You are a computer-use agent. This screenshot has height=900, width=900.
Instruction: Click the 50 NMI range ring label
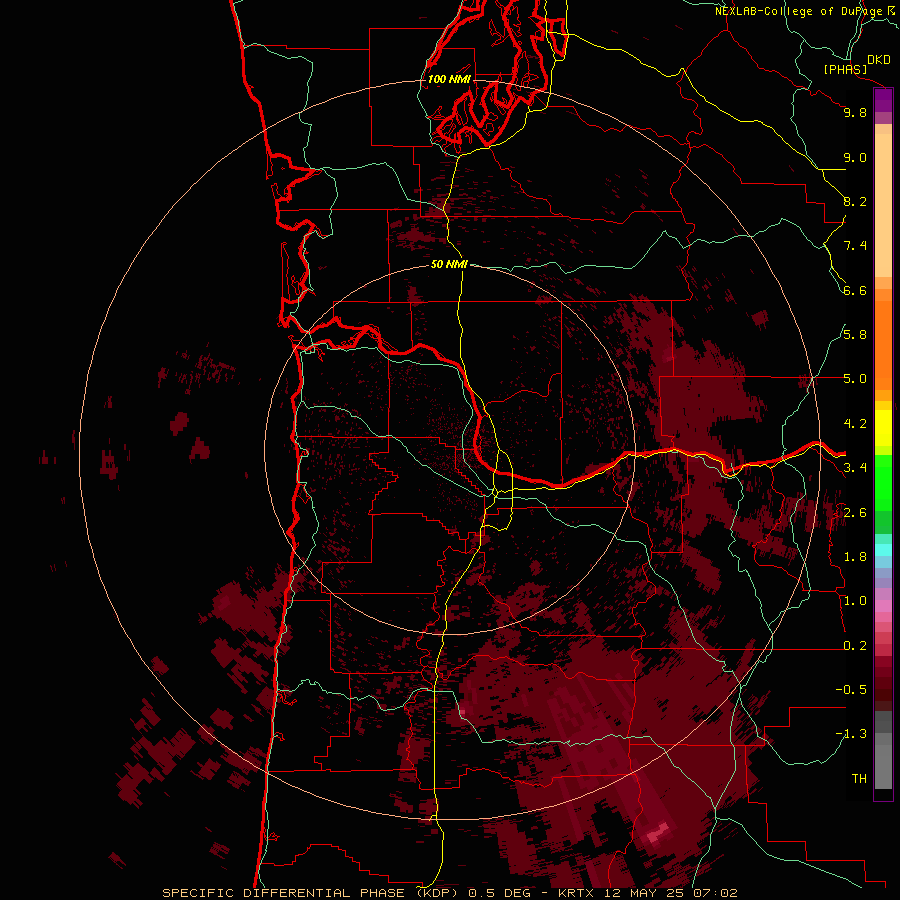pos(449,264)
